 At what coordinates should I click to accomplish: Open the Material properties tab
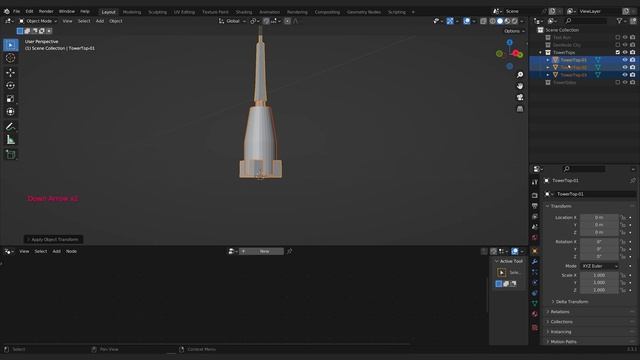click(x=535, y=314)
